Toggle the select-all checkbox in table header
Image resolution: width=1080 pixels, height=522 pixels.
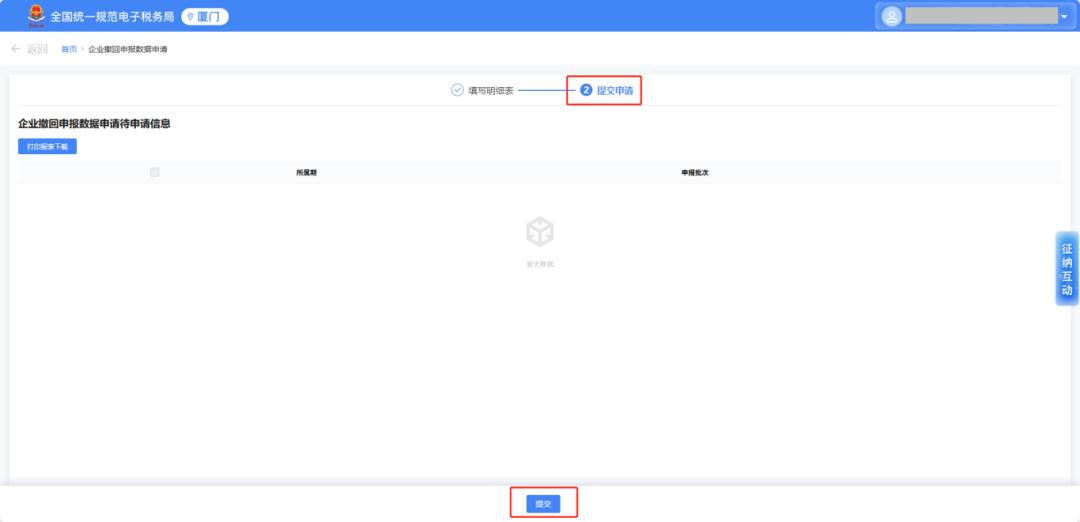pyautogui.click(x=154, y=173)
